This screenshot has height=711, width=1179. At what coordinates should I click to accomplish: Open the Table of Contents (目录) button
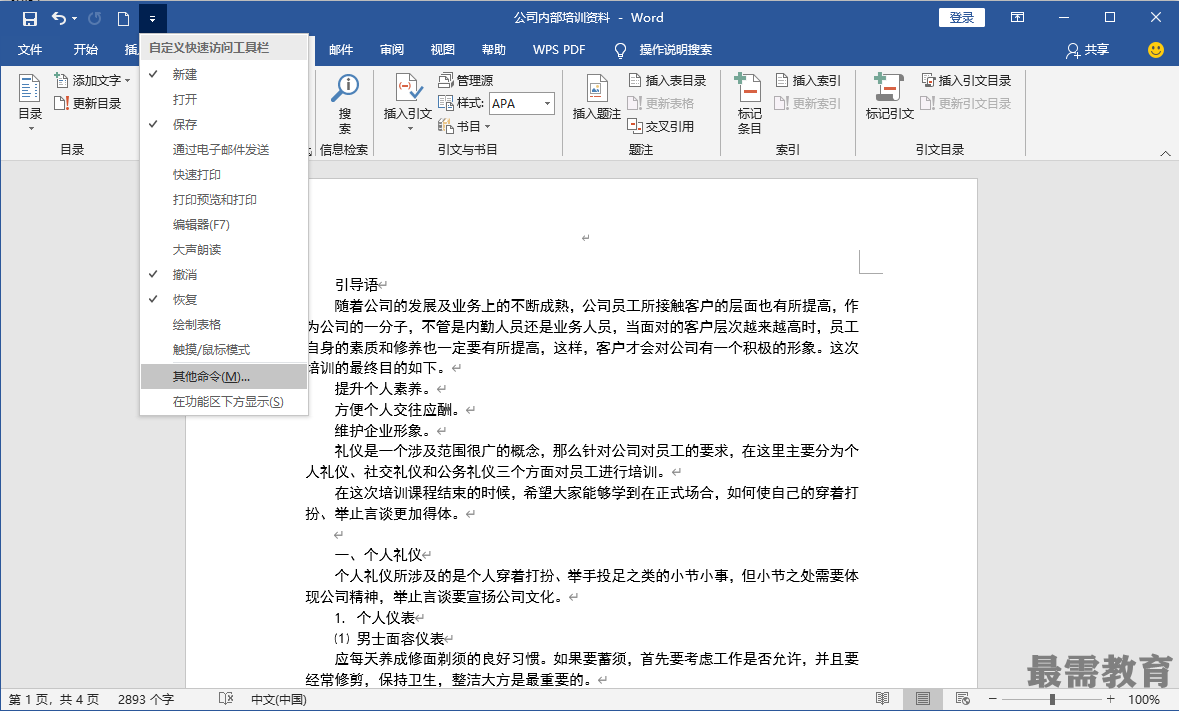(x=30, y=103)
